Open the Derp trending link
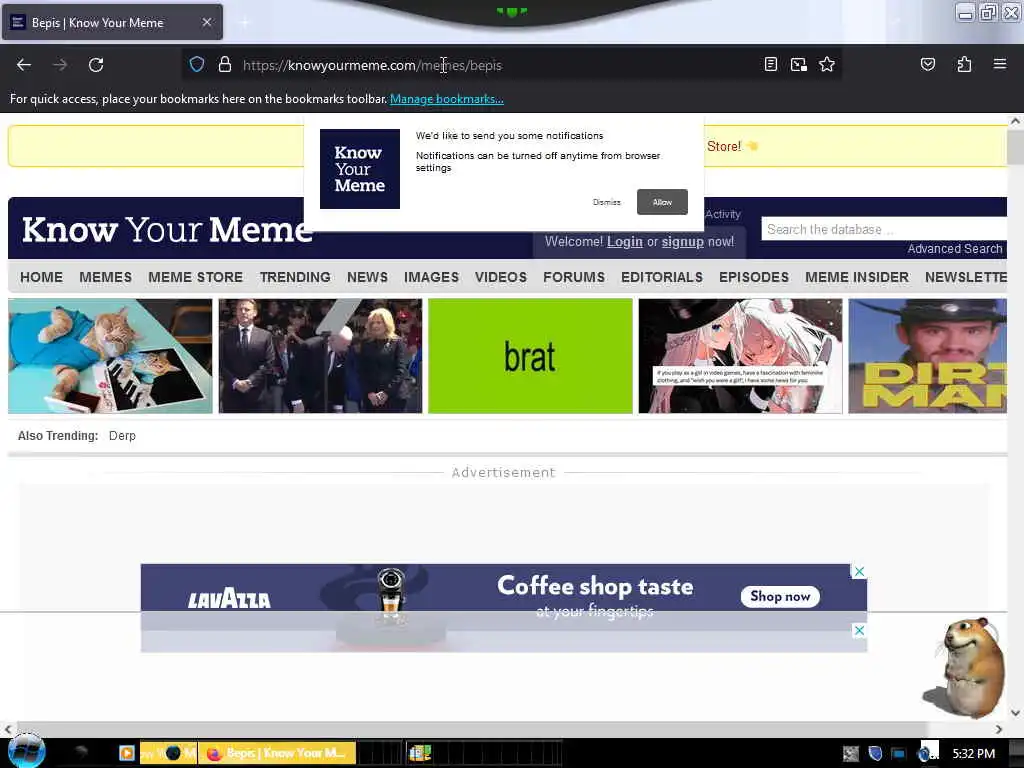 (122, 436)
